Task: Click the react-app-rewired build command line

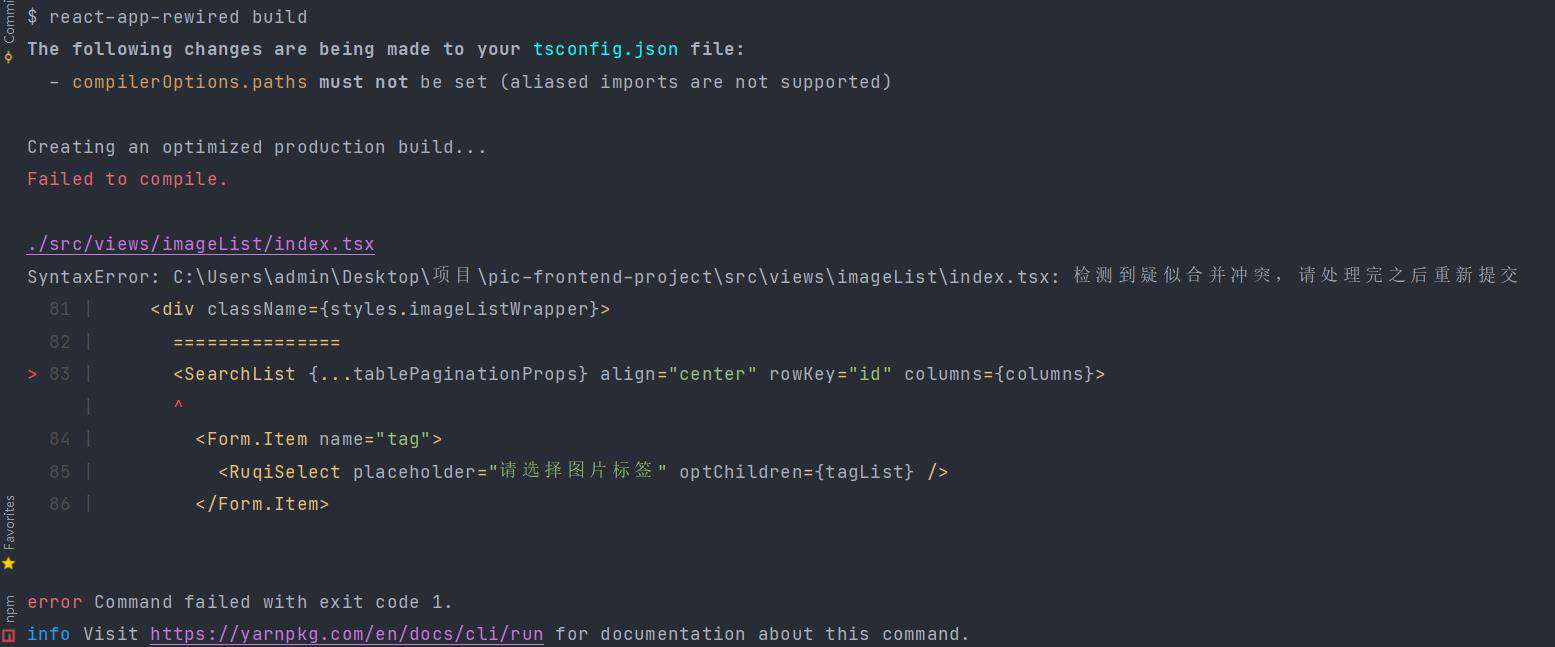Action: click(167, 17)
